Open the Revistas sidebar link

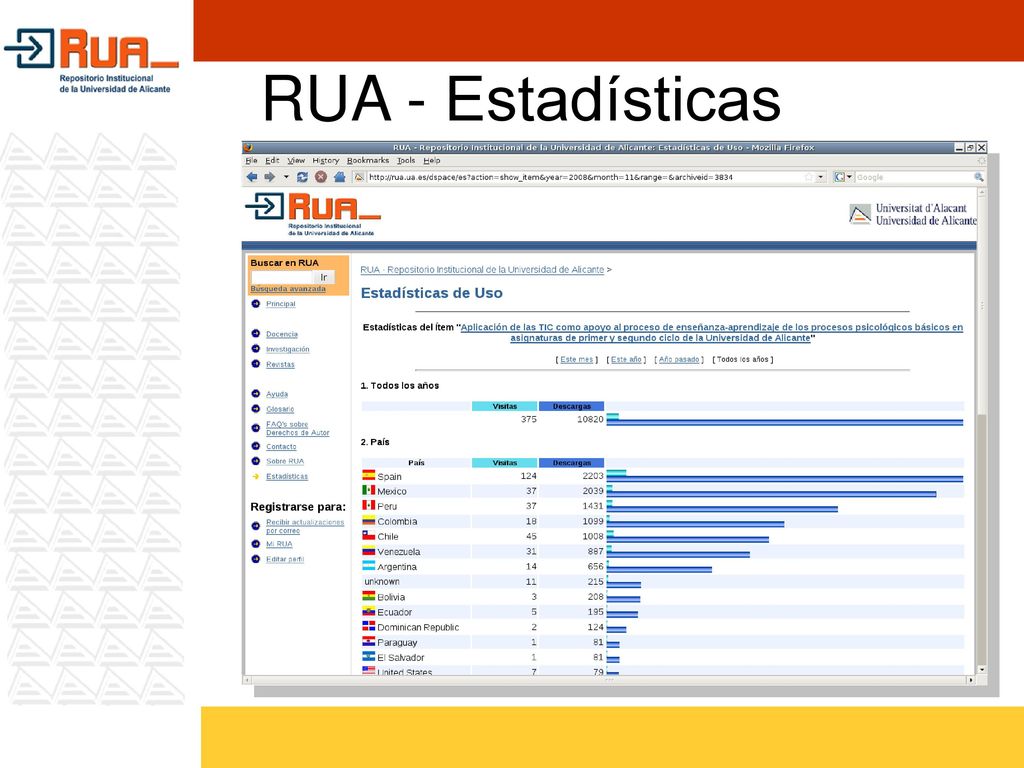tap(280, 364)
